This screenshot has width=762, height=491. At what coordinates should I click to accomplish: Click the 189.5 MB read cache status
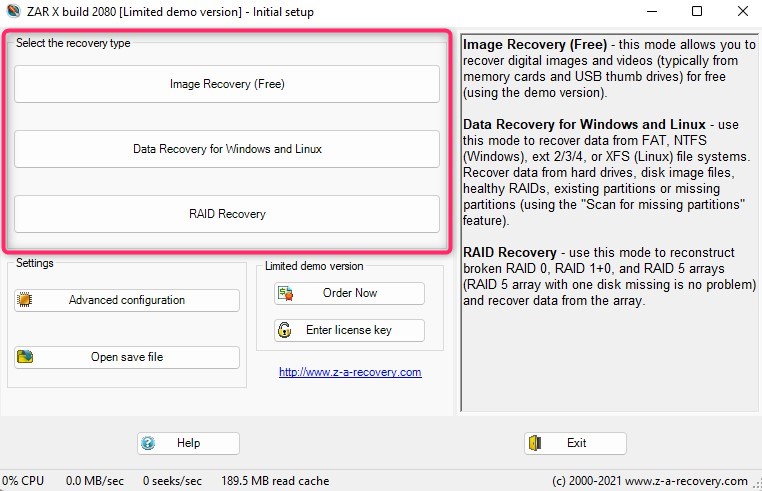tap(275, 481)
